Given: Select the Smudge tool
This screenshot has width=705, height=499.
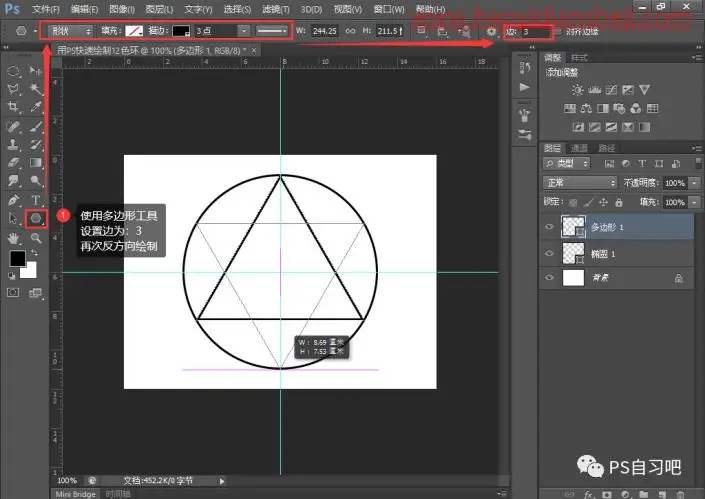Looking at the screenshot, I should [x=13, y=180].
